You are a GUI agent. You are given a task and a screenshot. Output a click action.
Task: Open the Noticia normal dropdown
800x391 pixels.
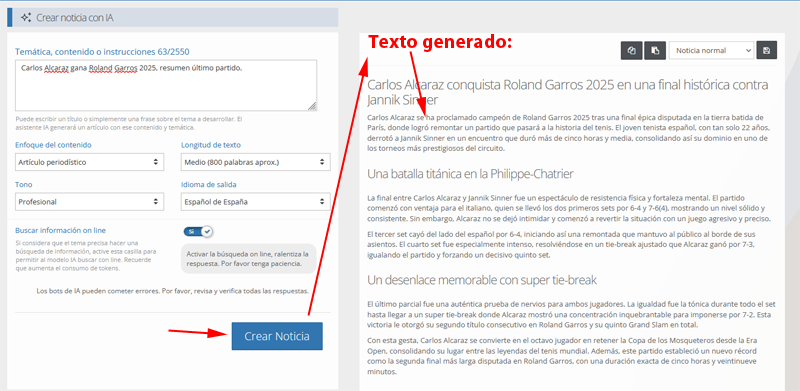pos(711,51)
